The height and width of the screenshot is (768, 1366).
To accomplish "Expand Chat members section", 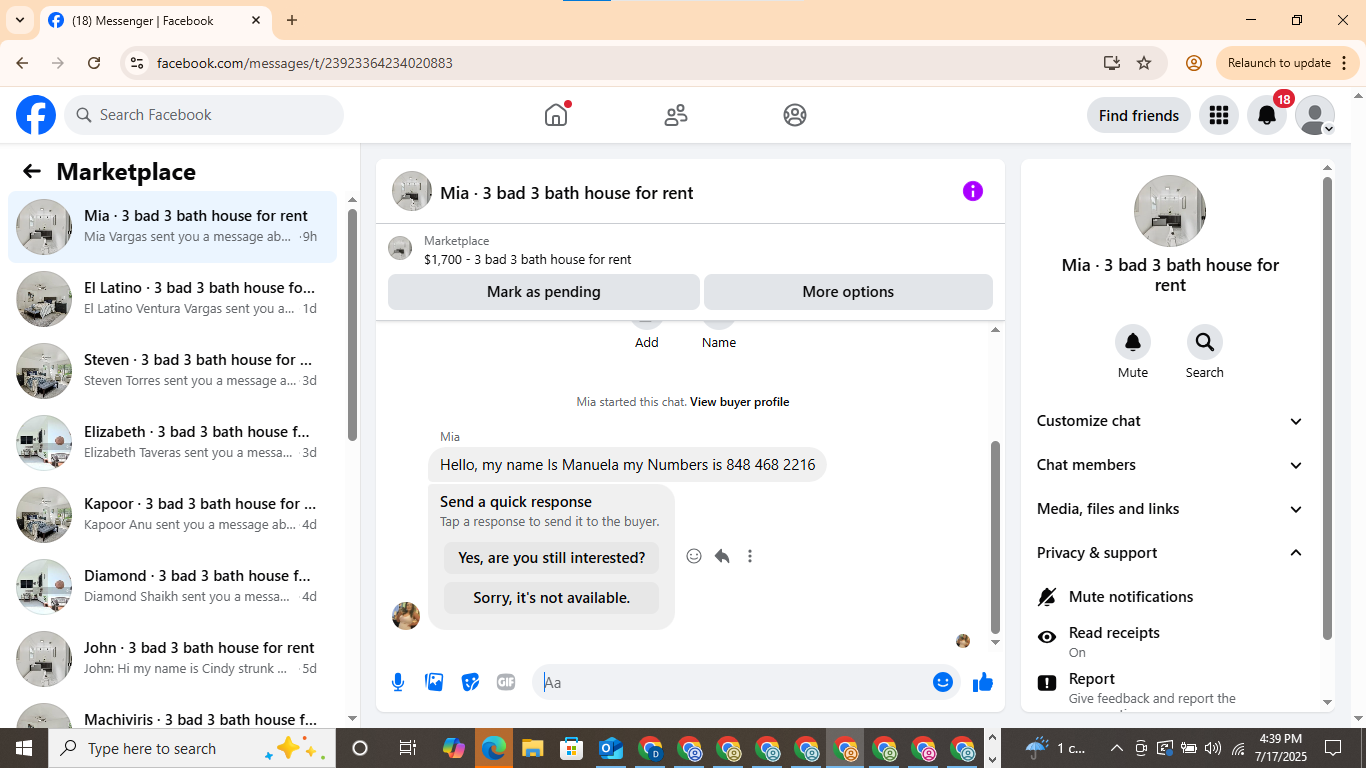I will (1170, 465).
